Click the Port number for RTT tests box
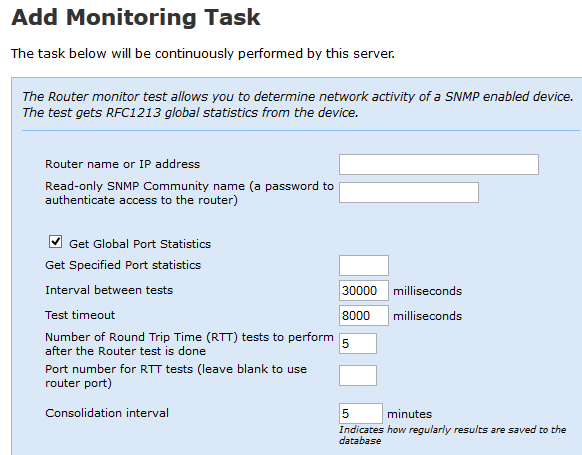 (358, 376)
